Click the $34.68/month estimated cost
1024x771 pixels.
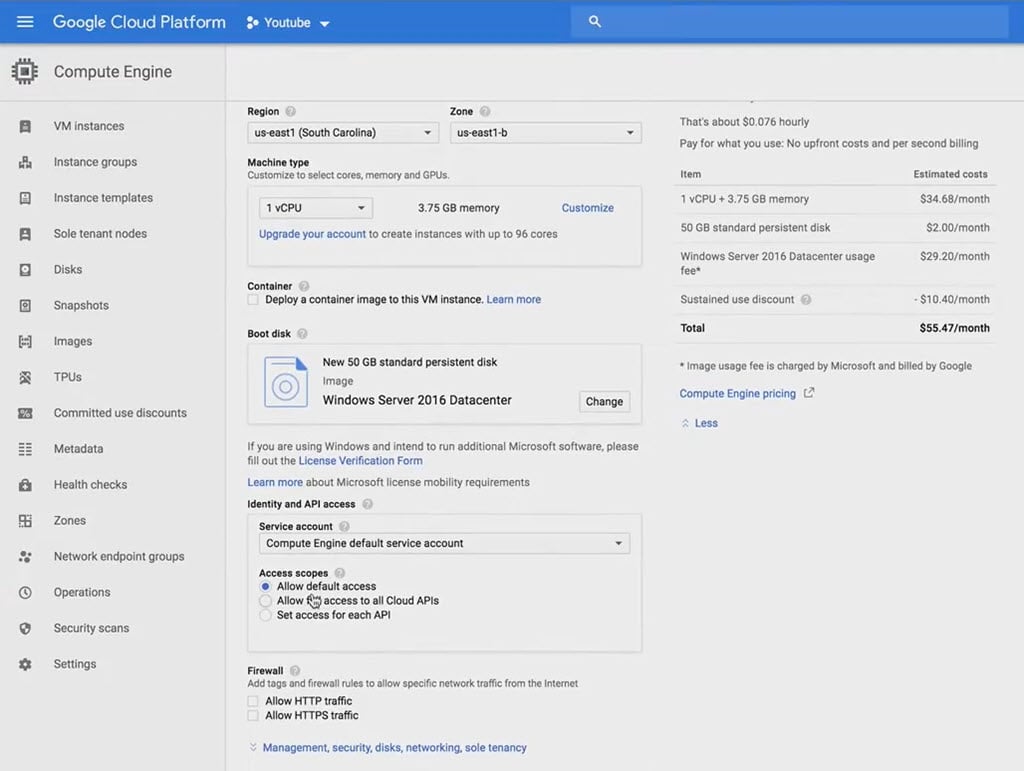tap(955, 199)
